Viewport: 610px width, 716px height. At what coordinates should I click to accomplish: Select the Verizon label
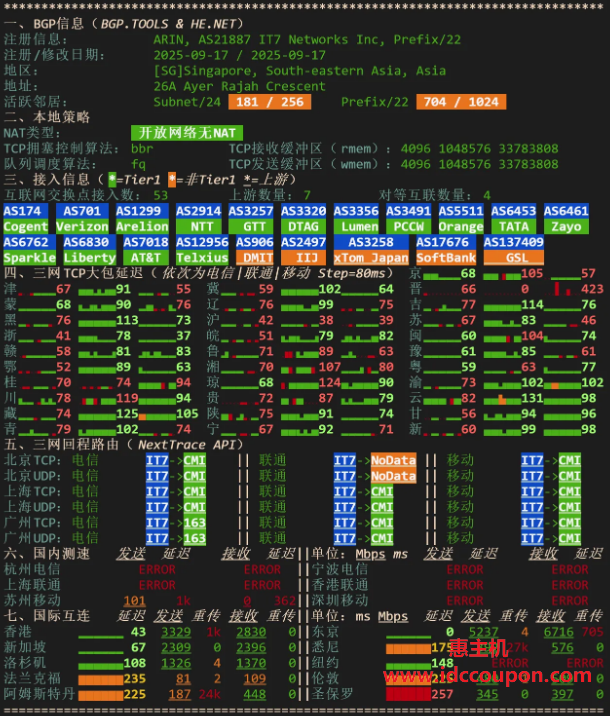[82, 226]
